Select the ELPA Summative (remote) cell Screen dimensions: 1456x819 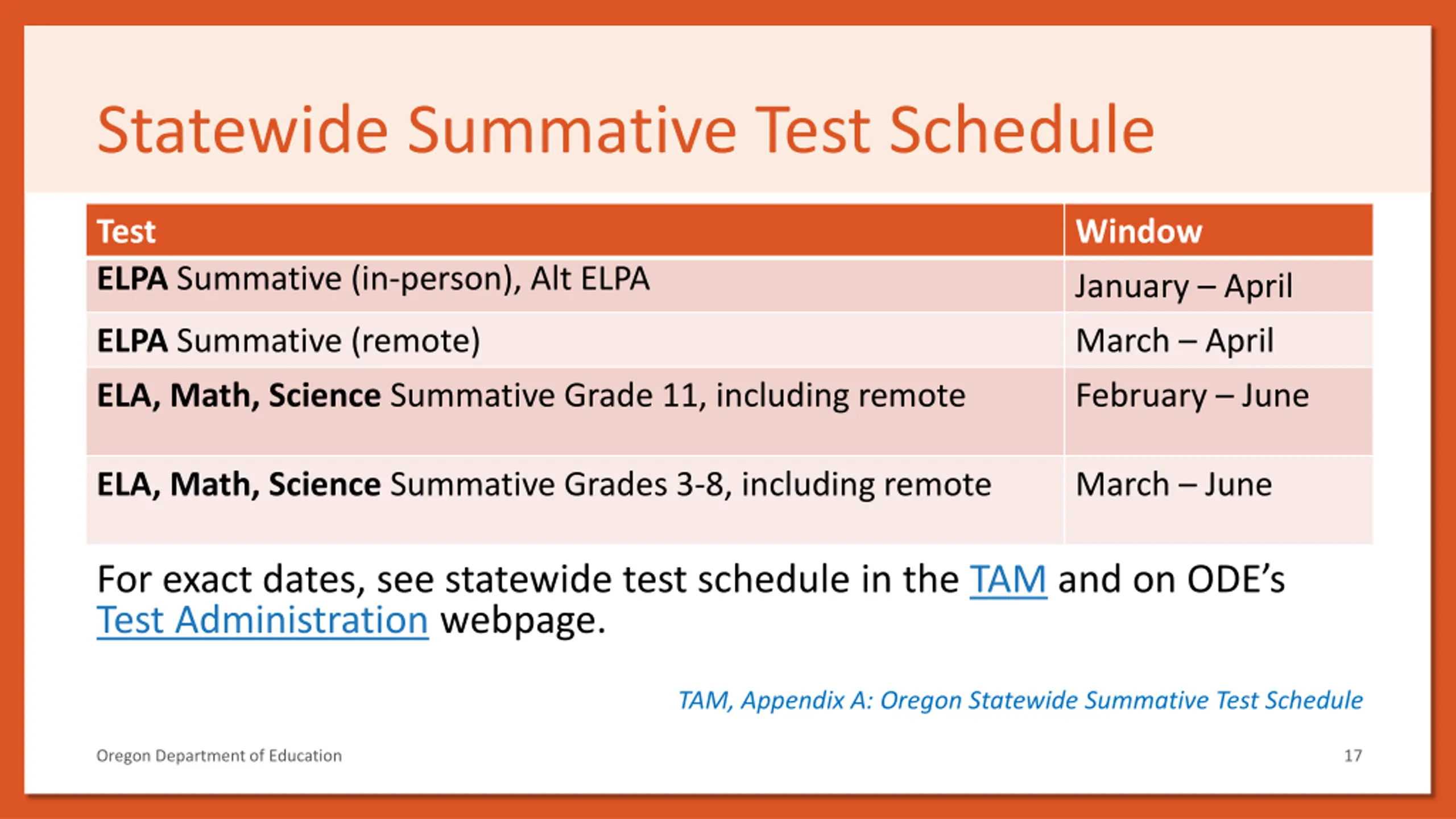pyautogui.click(x=574, y=340)
